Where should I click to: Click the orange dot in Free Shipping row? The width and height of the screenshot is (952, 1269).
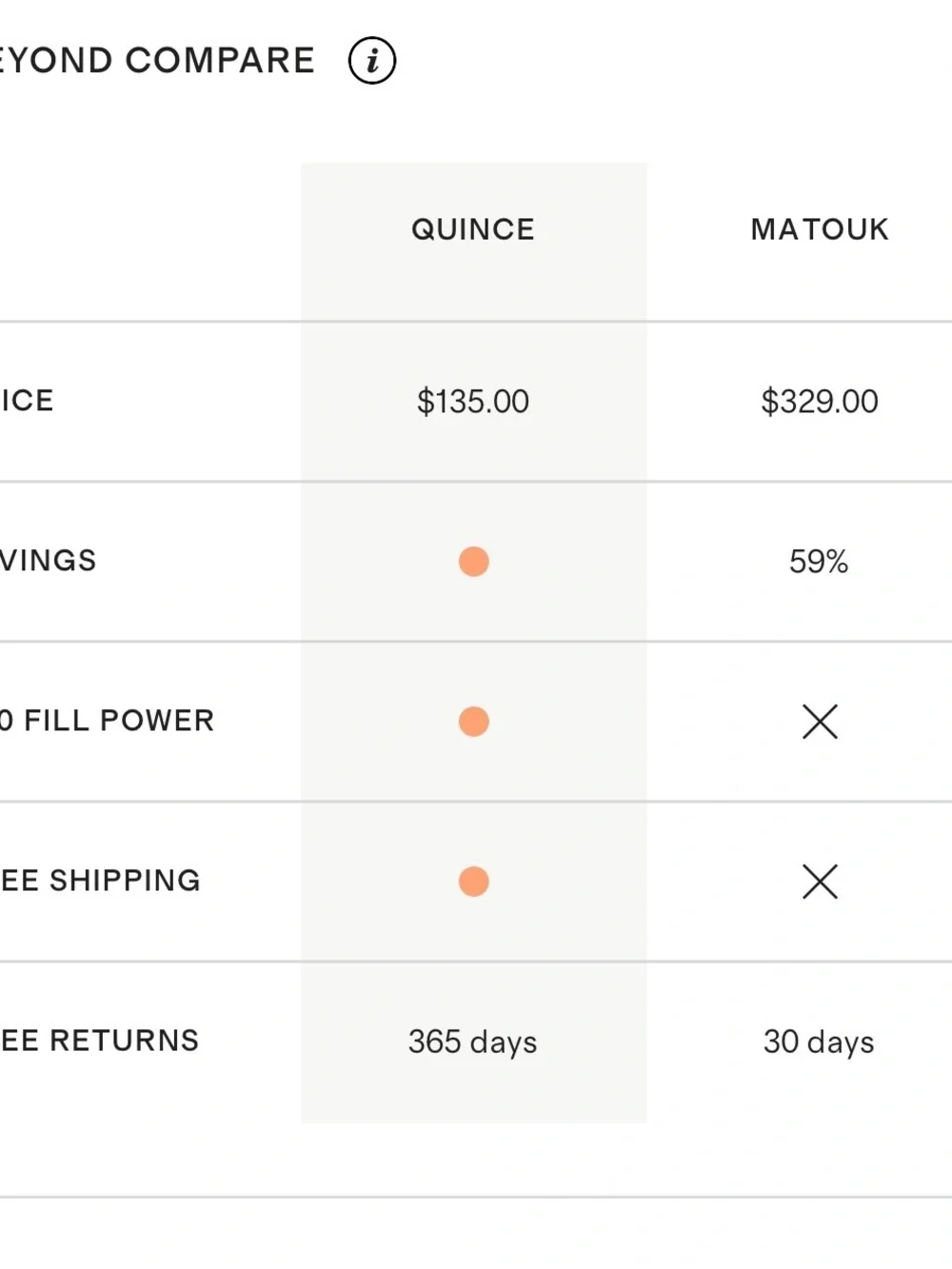473,882
